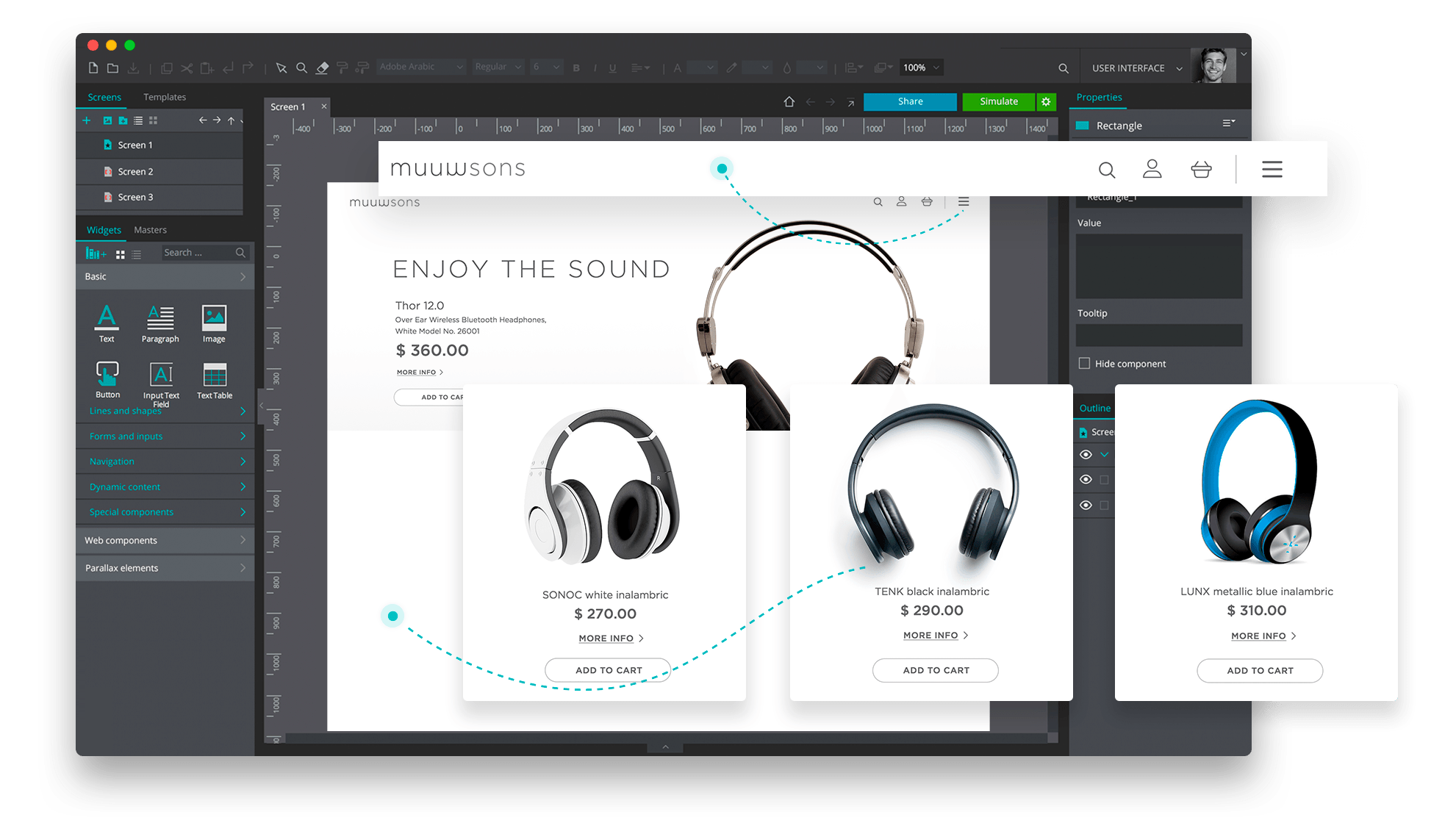Select the arrow selection tool
The width and height of the screenshot is (1456, 834).
click(x=281, y=68)
